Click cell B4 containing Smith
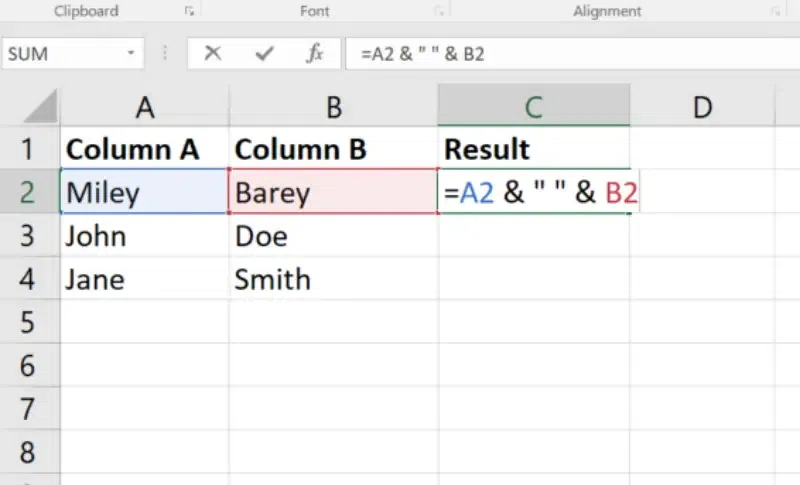The height and width of the screenshot is (485, 800). pos(333,281)
